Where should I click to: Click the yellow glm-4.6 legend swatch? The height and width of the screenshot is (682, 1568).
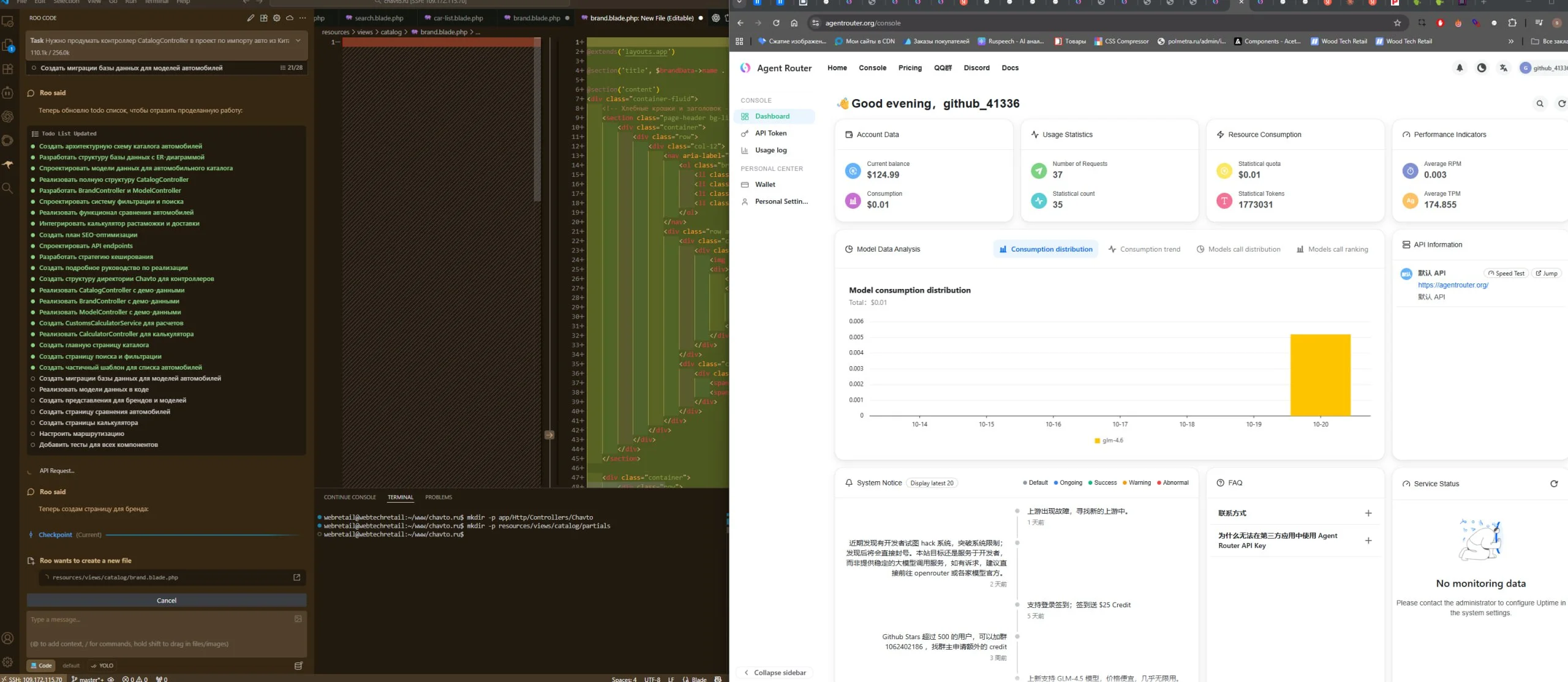pos(1097,440)
